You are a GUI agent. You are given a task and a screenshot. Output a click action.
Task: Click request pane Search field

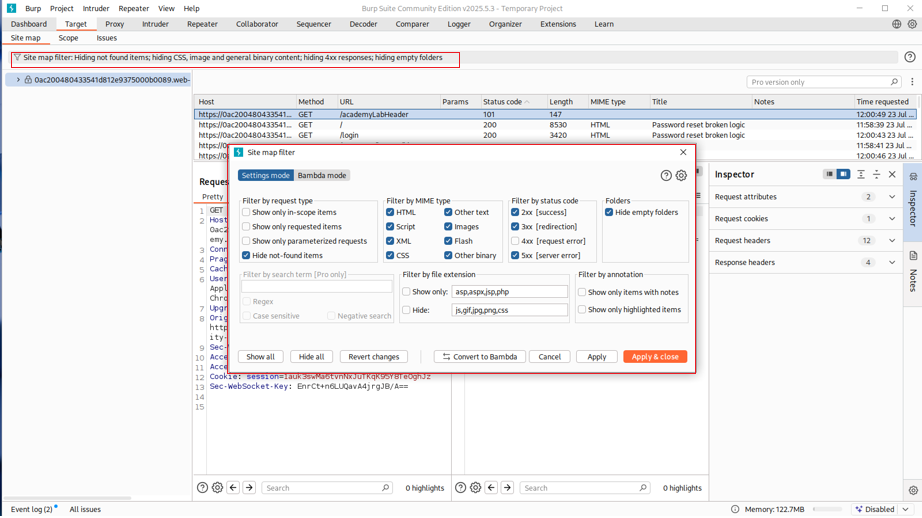pyautogui.click(x=326, y=487)
